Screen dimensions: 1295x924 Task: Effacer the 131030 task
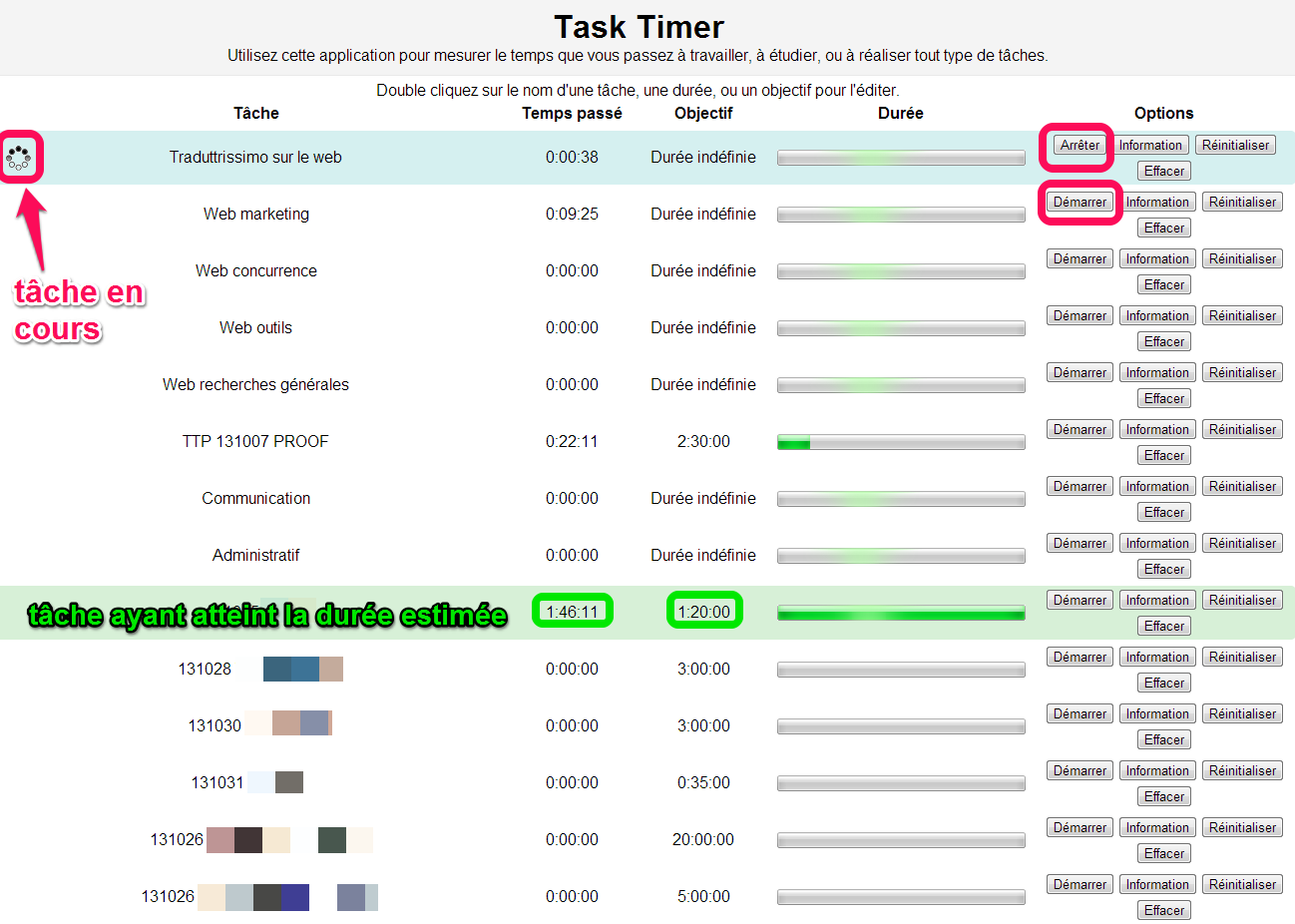[1163, 738]
